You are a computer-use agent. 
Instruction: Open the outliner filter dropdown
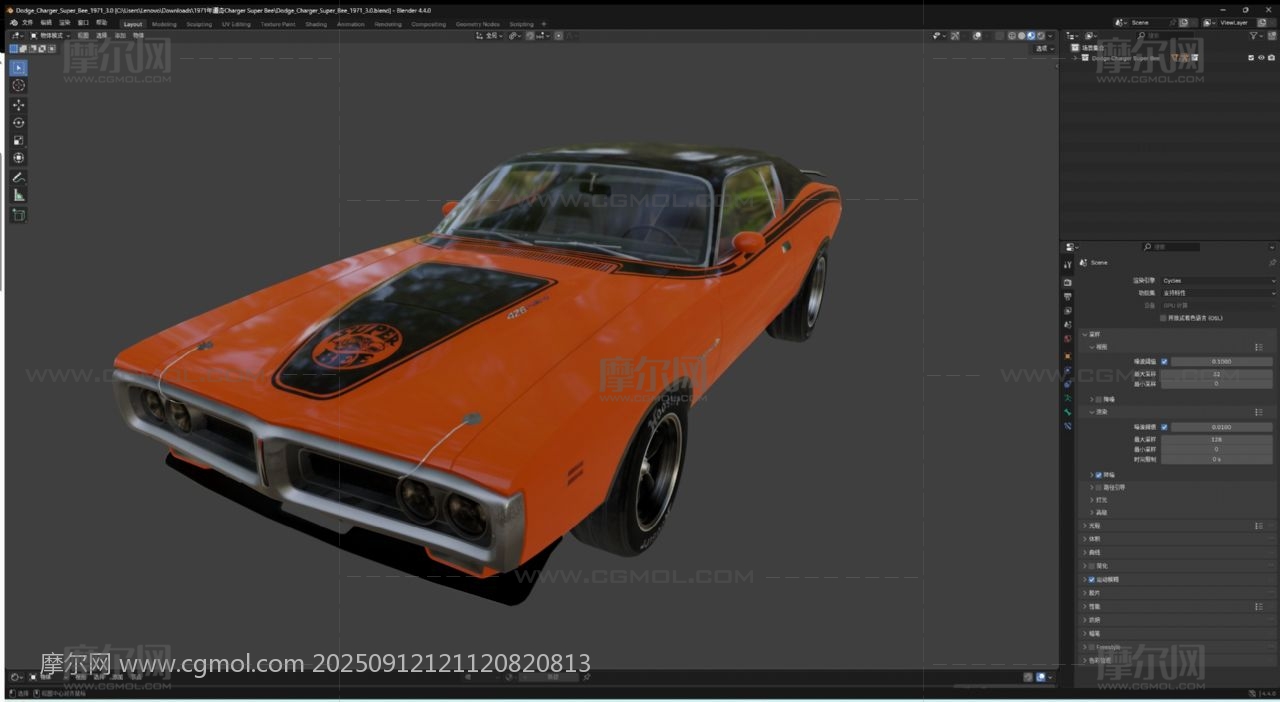click(1257, 36)
